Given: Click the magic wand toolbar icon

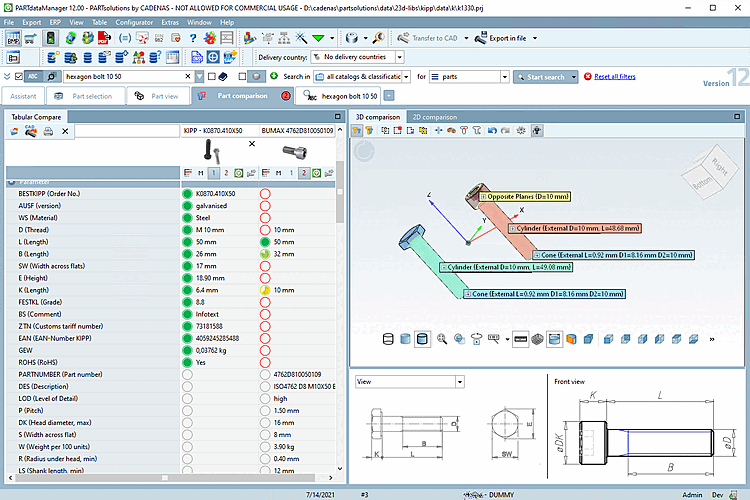Looking at the screenshot, I should click(301, 38).
